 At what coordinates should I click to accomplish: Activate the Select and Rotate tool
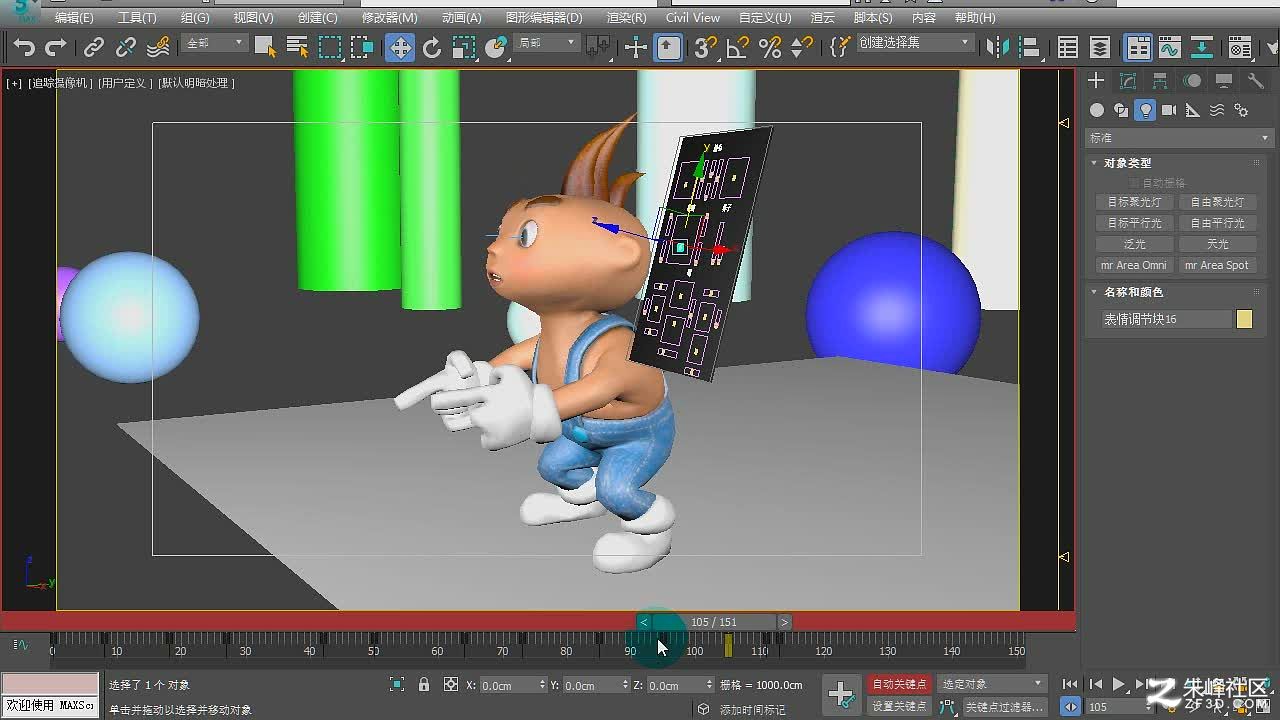click(x=432, y=47)
